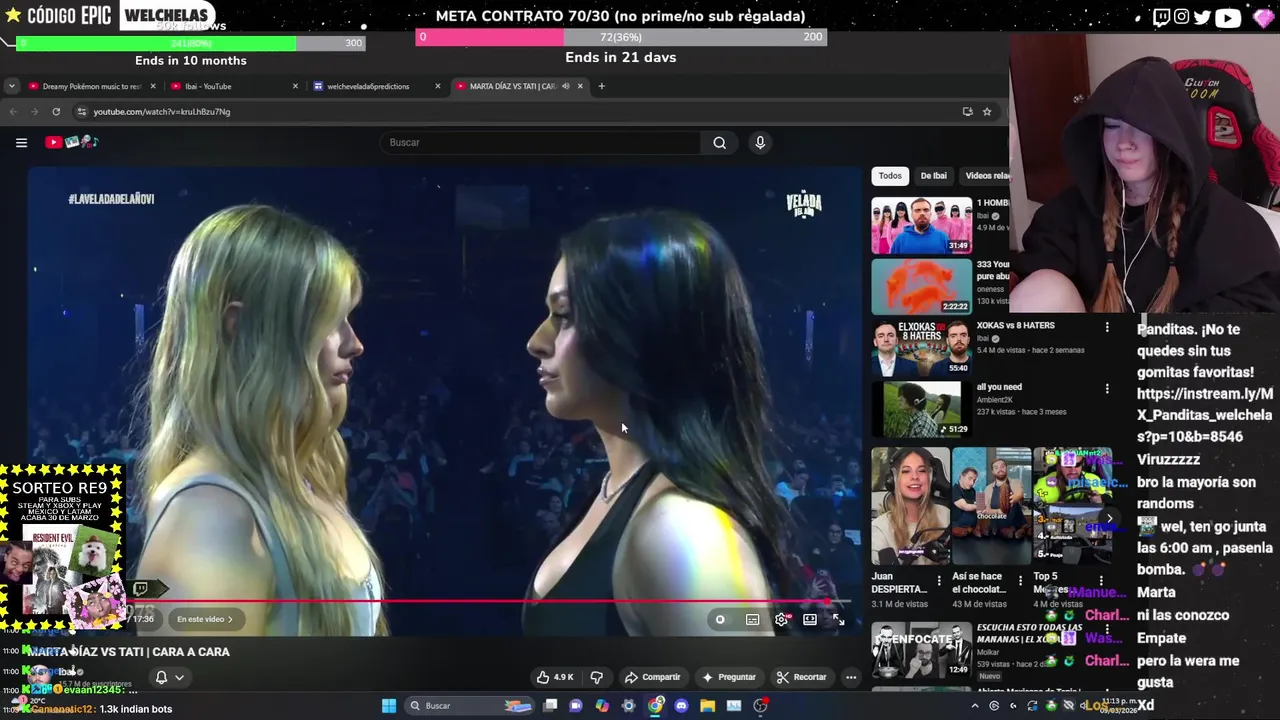
Task: Close the 'Ibai - YouTube' tab
Action: 295,86
